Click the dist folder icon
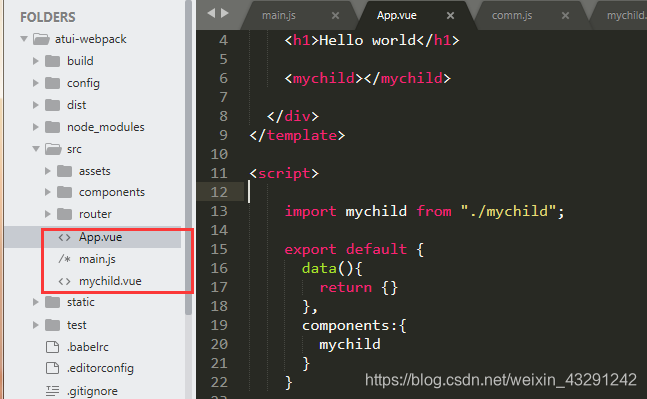This screenshot has width=647, height=399. pyautogui.click(x=52, y=105)
